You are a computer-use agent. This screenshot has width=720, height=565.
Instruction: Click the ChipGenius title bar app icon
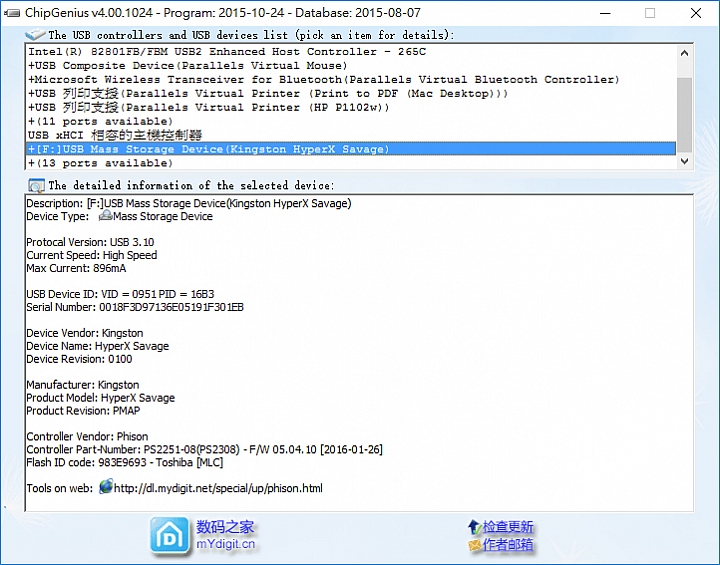tap(12, 13)
